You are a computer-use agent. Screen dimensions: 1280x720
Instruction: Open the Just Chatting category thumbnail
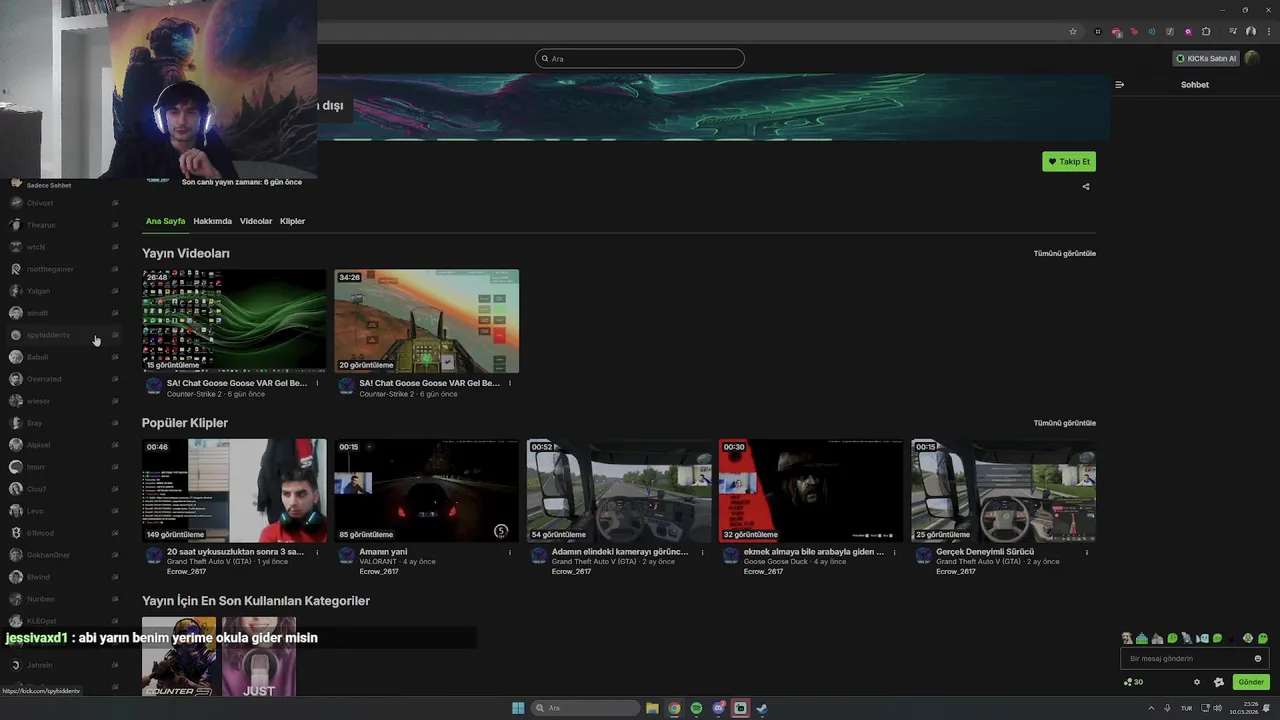coord(259,657)
